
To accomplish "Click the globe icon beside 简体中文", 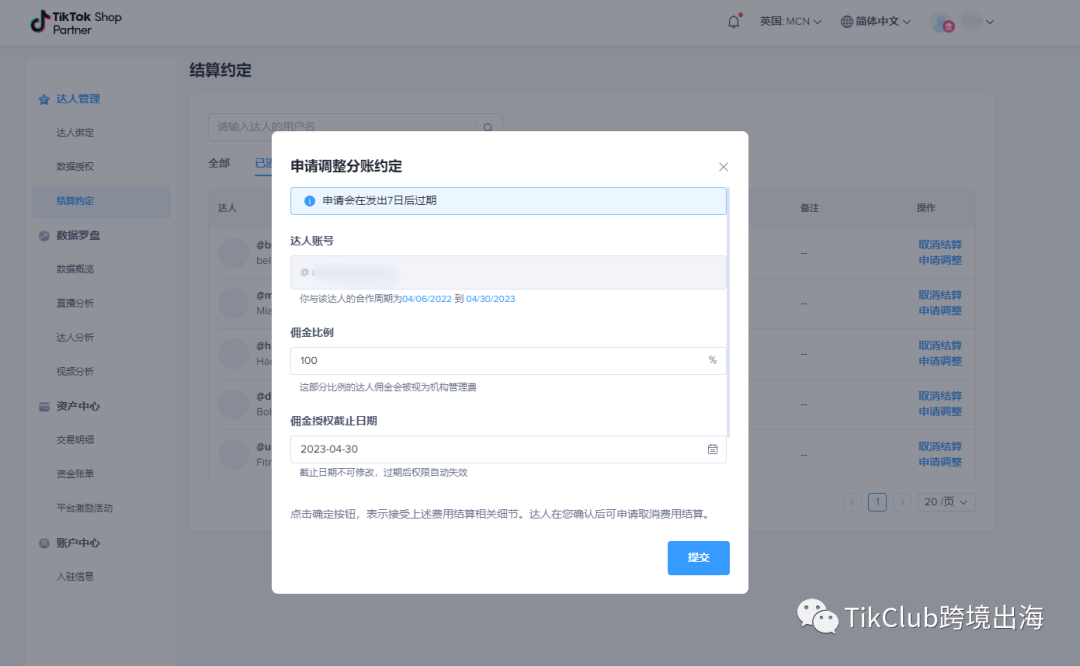I will [847, 22].
